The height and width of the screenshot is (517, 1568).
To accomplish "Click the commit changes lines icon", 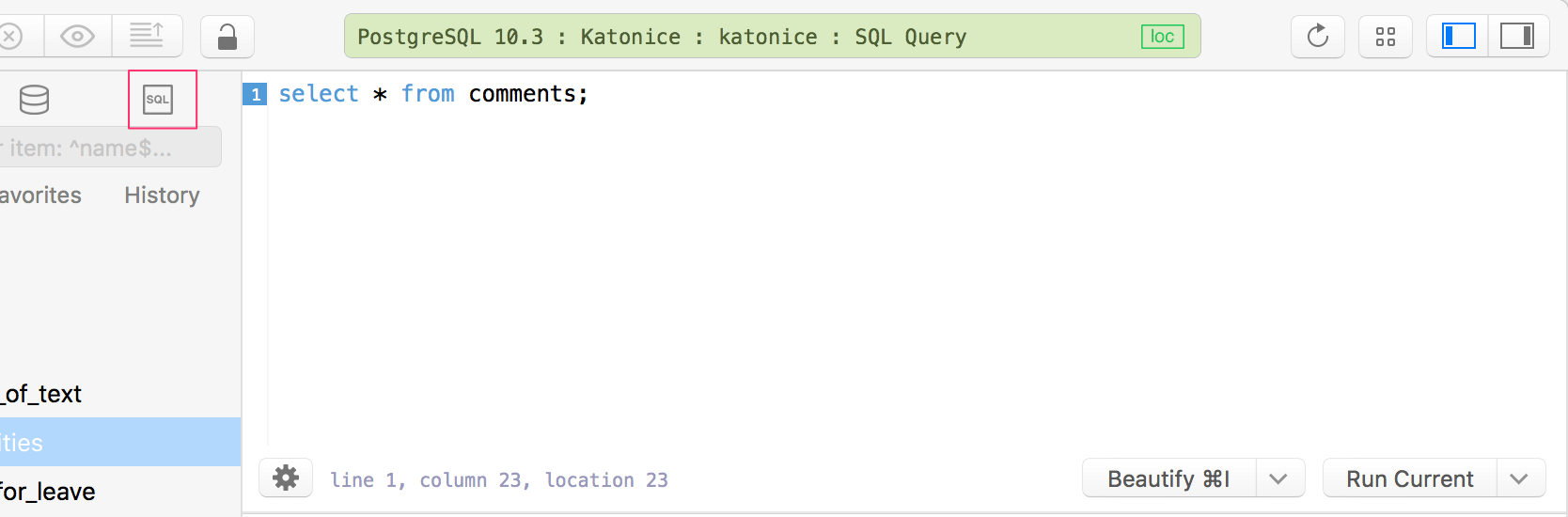I will click(147, 37).
